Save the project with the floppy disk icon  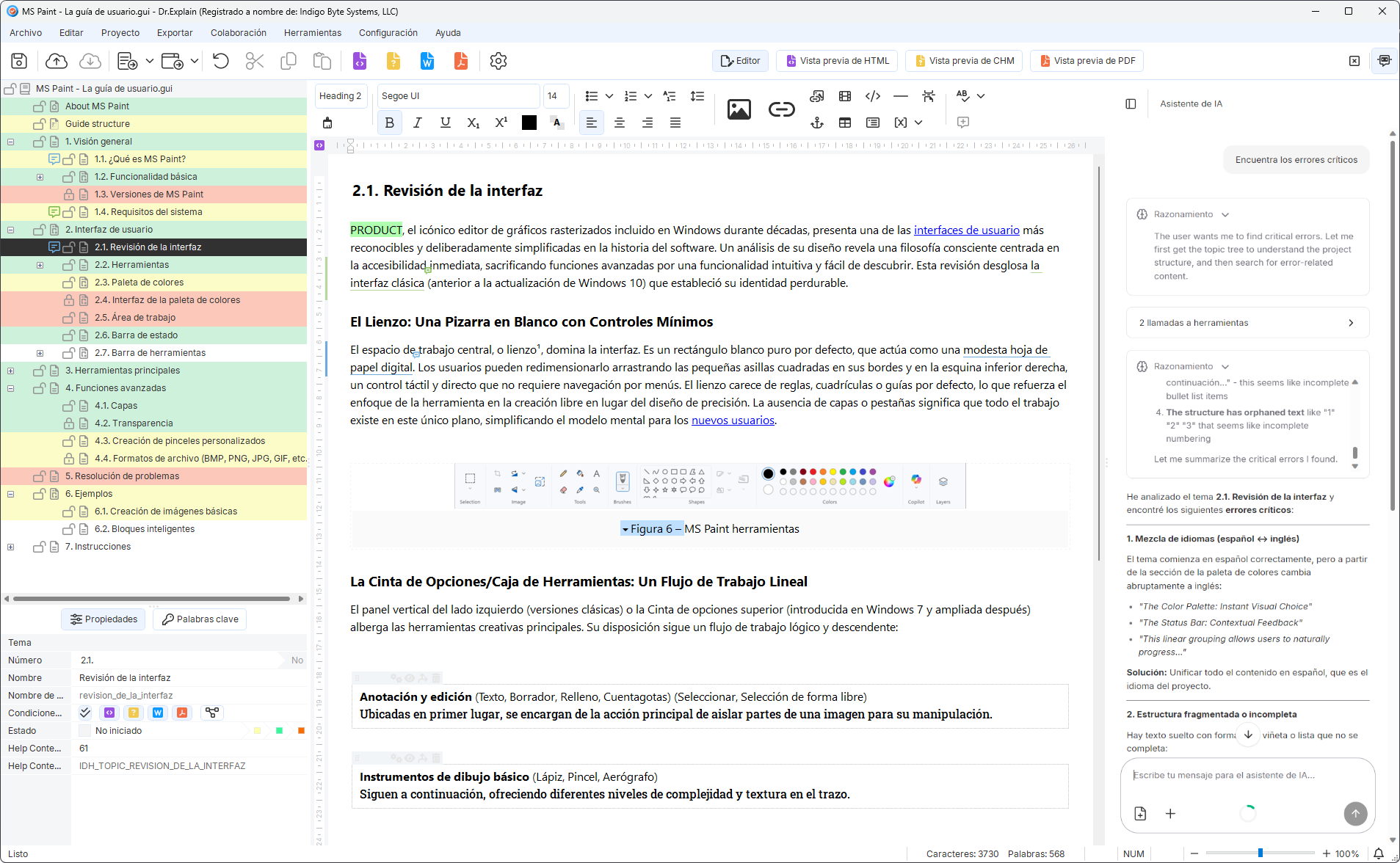click(x=20, y=61)
